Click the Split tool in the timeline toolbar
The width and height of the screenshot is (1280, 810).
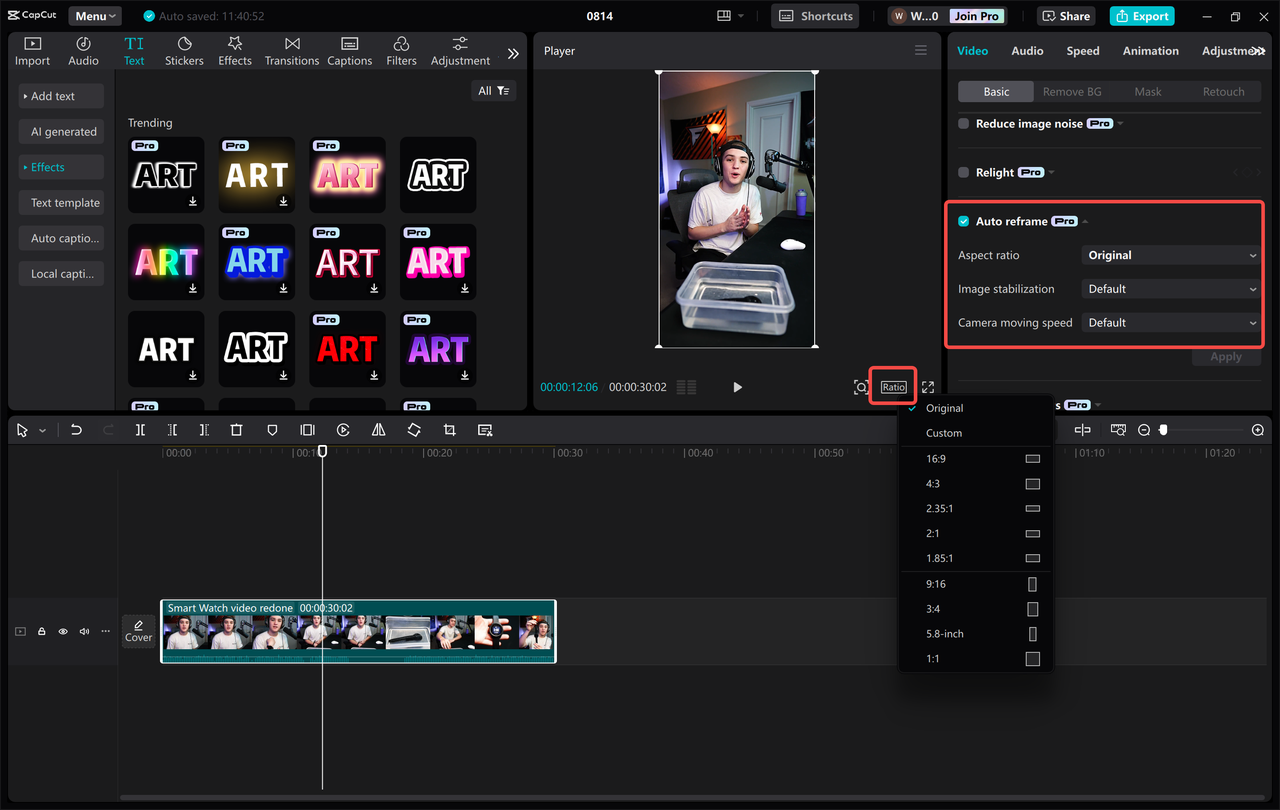point(140,429)
